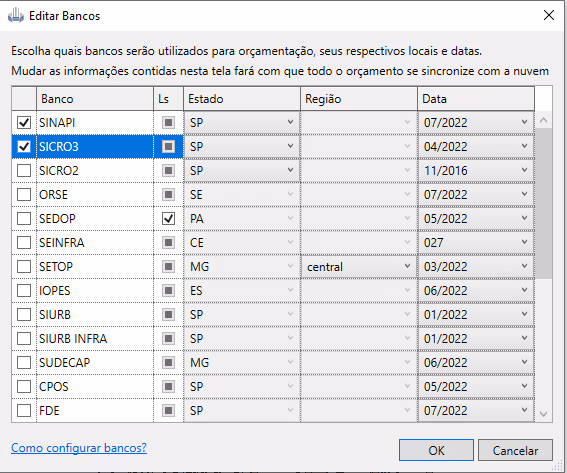567x473 pixels.
Task: Tick the CPOS bank checkbox
Action: click(24, 386)
